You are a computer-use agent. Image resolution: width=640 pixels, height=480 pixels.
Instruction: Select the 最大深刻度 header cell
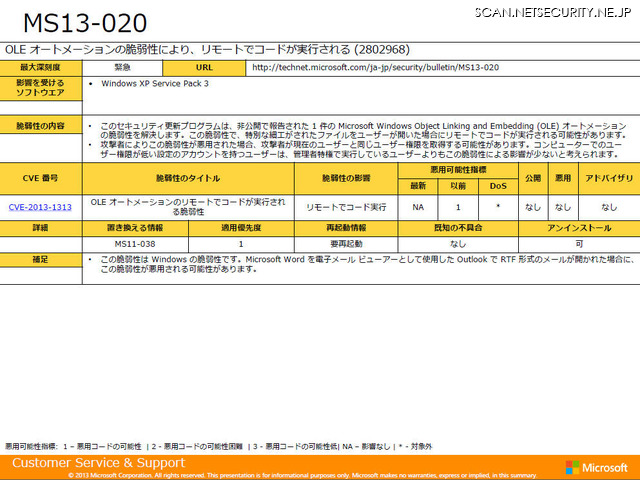41,67
